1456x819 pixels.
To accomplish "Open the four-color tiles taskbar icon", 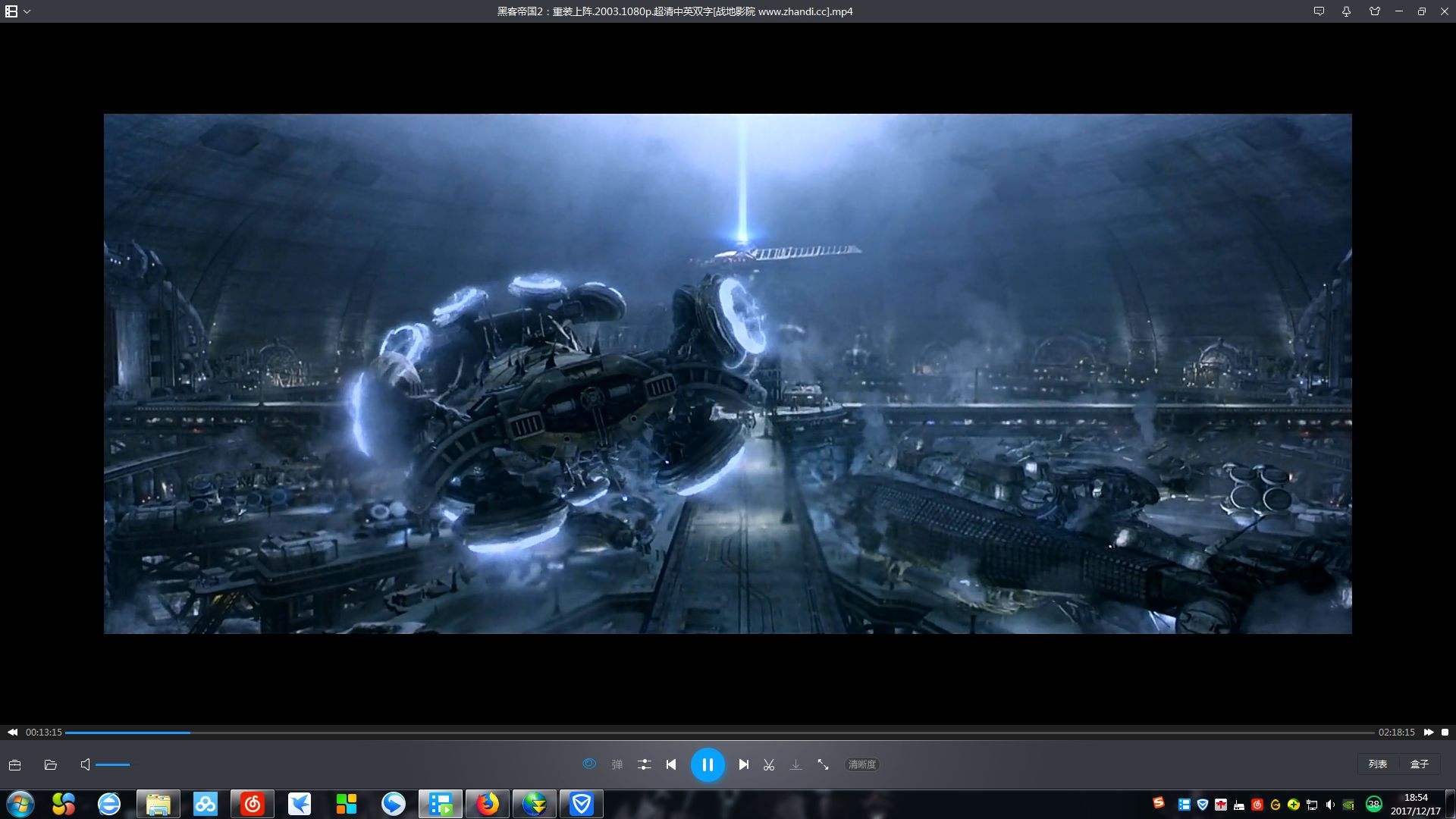I will point(346,804).
